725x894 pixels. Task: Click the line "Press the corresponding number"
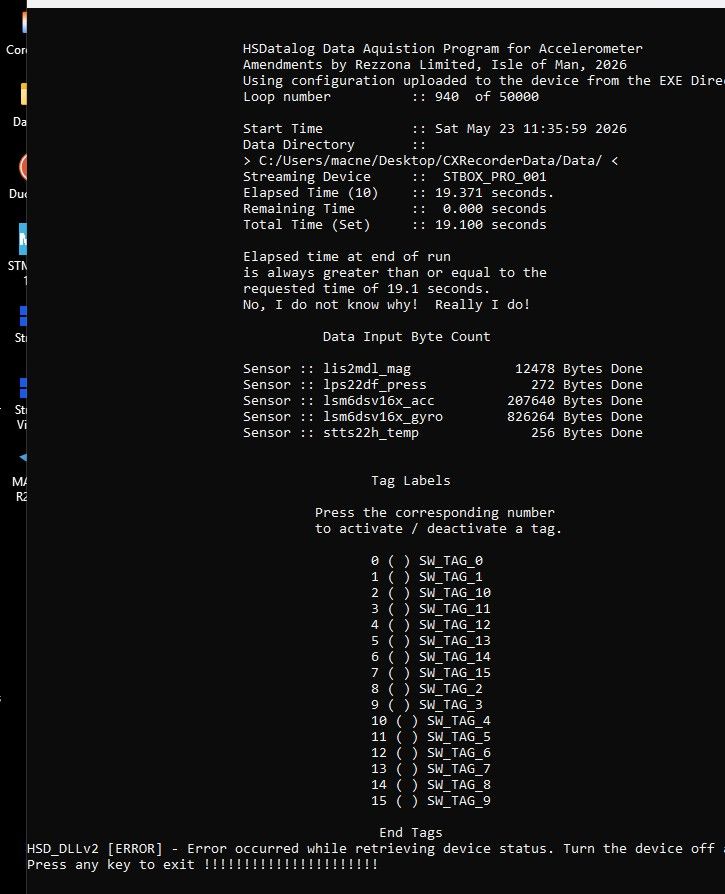coord(435,513)
